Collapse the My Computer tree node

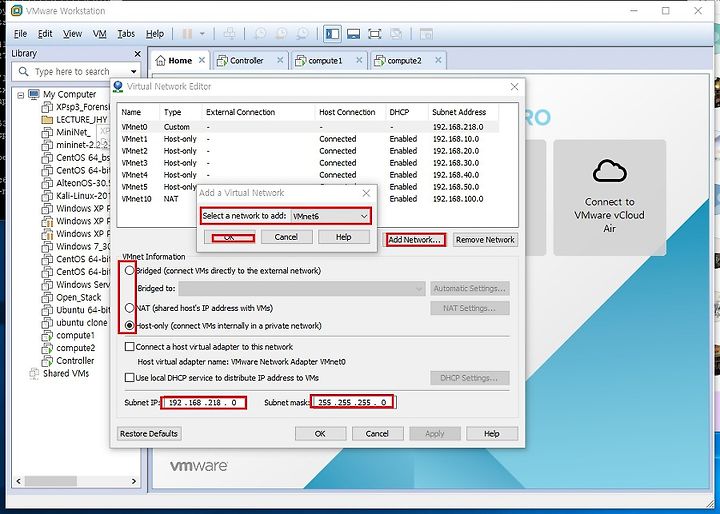pyautogui.click(x=20, y=95)
